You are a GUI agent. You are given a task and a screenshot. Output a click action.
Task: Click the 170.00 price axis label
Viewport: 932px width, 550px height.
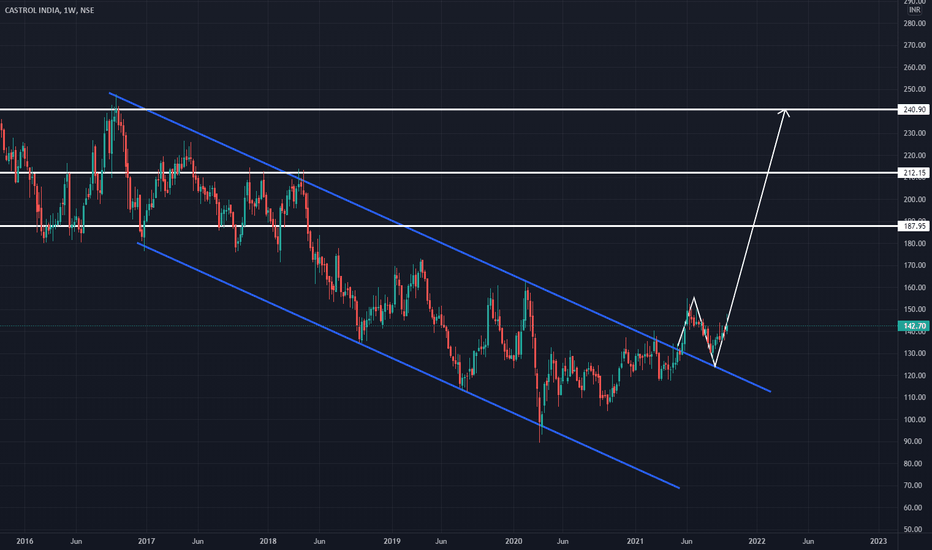[914, 265]
